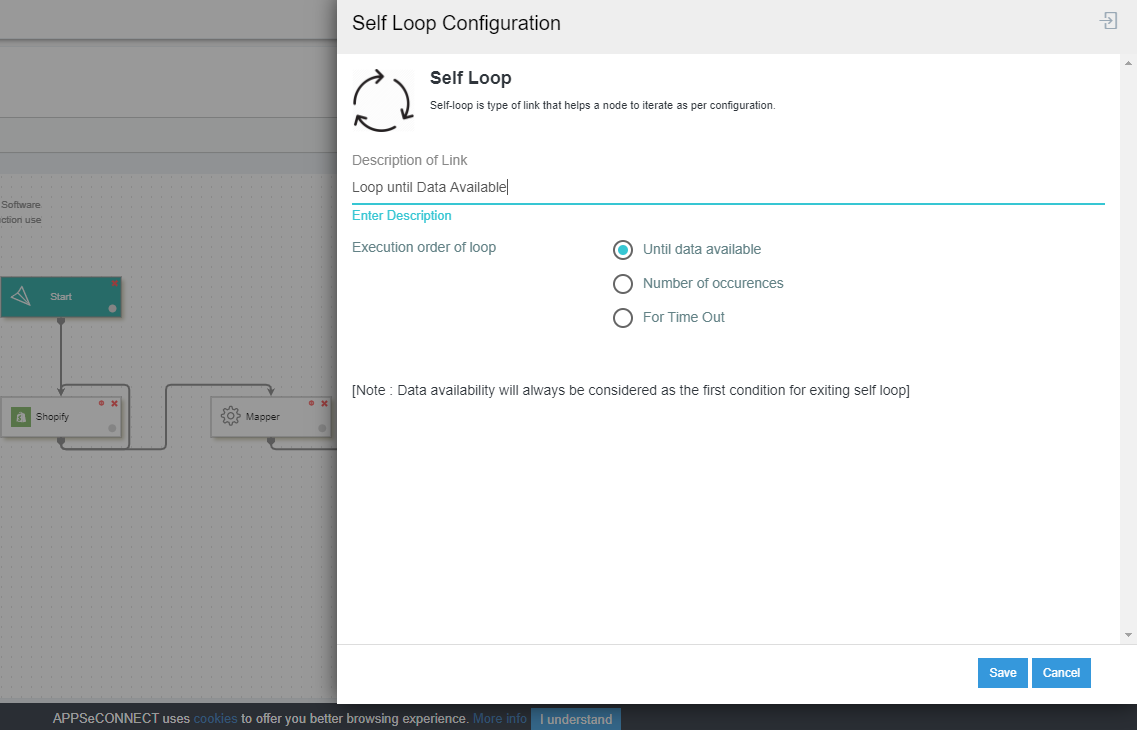Save the self loop configuration

(x=1002, y=673)
